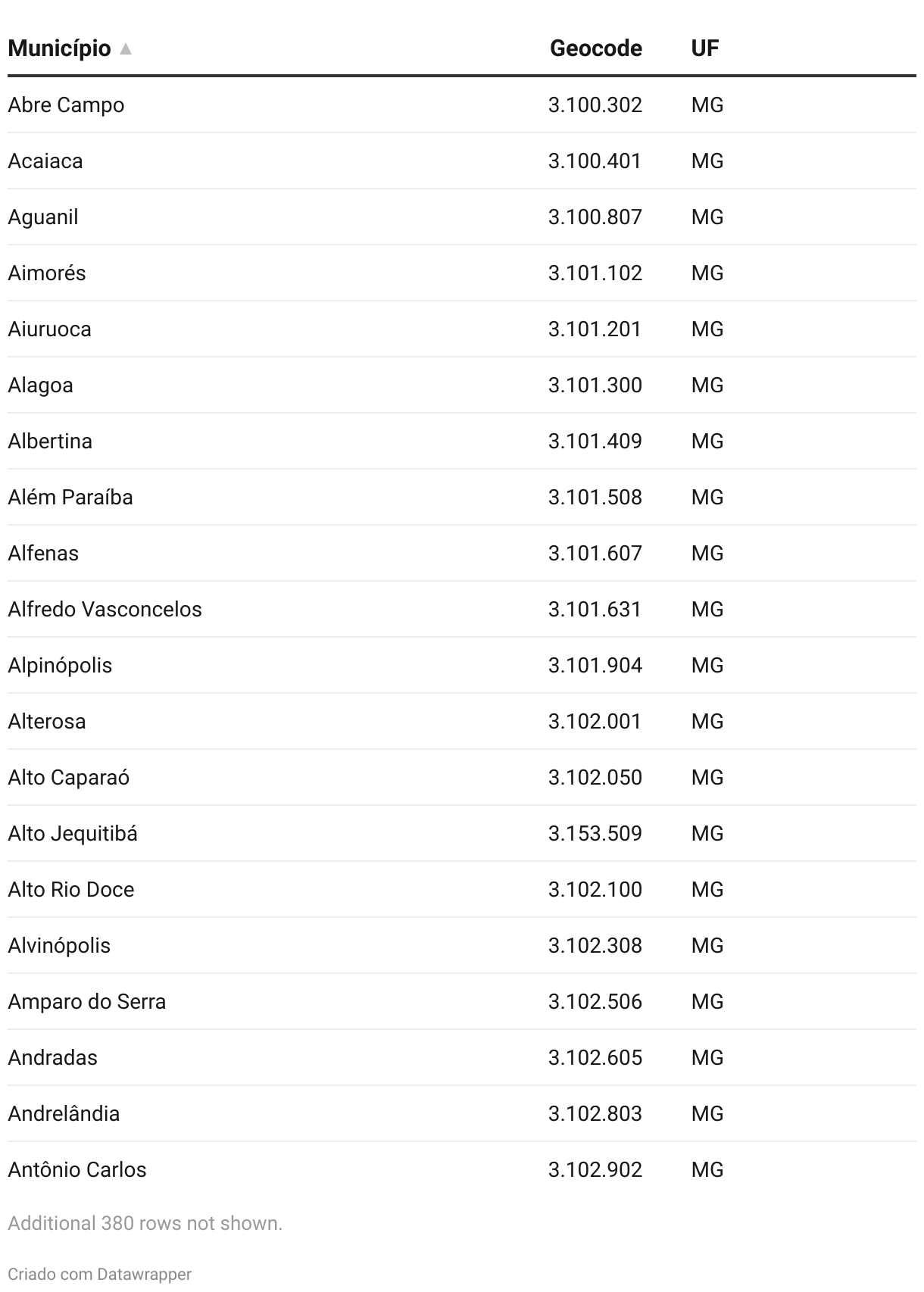Select the Aimorés row name
Screen dimensions: 924x1292
pos(47,273)
